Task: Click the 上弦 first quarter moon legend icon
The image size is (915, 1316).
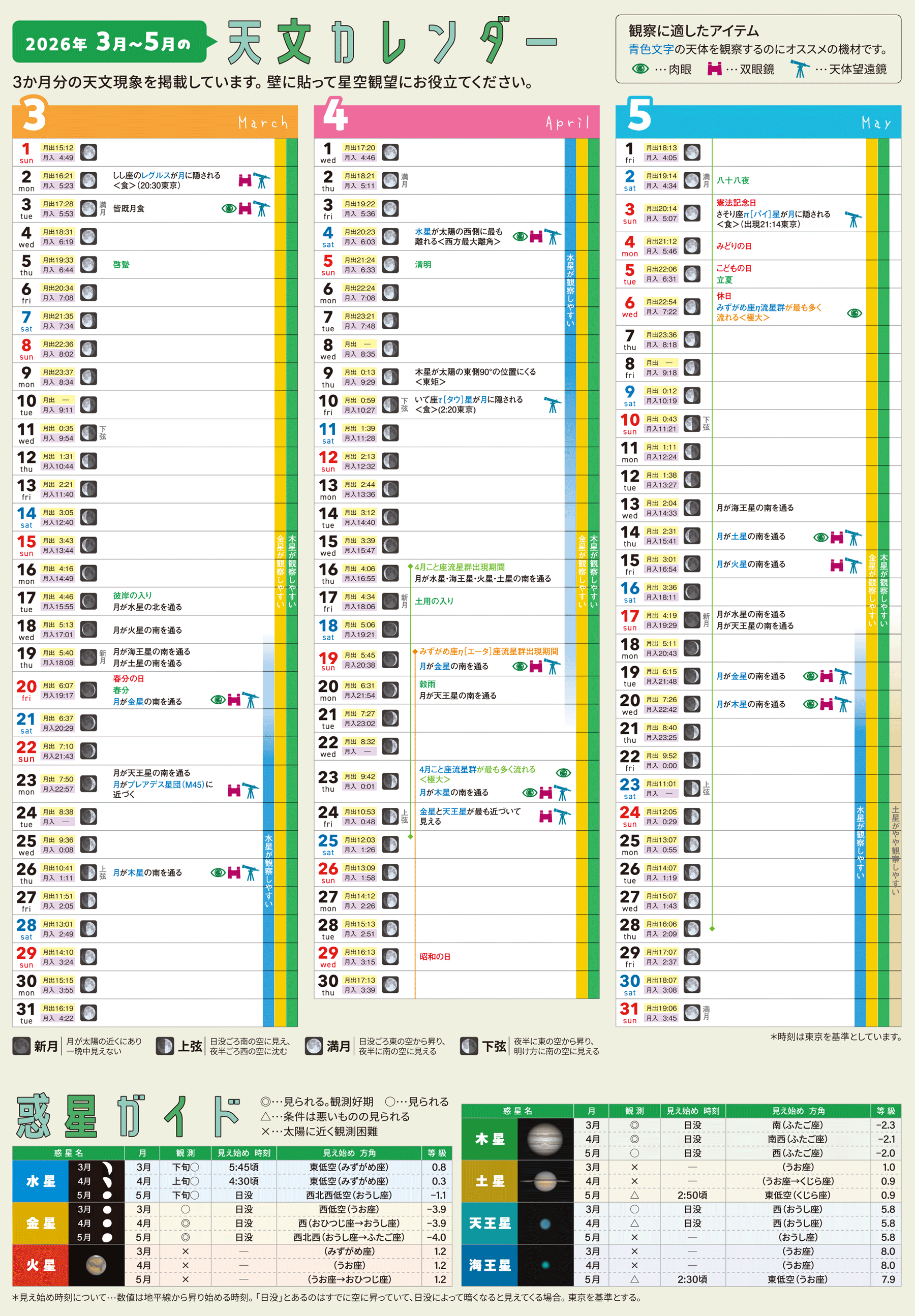Action: tap(165, 1046)
